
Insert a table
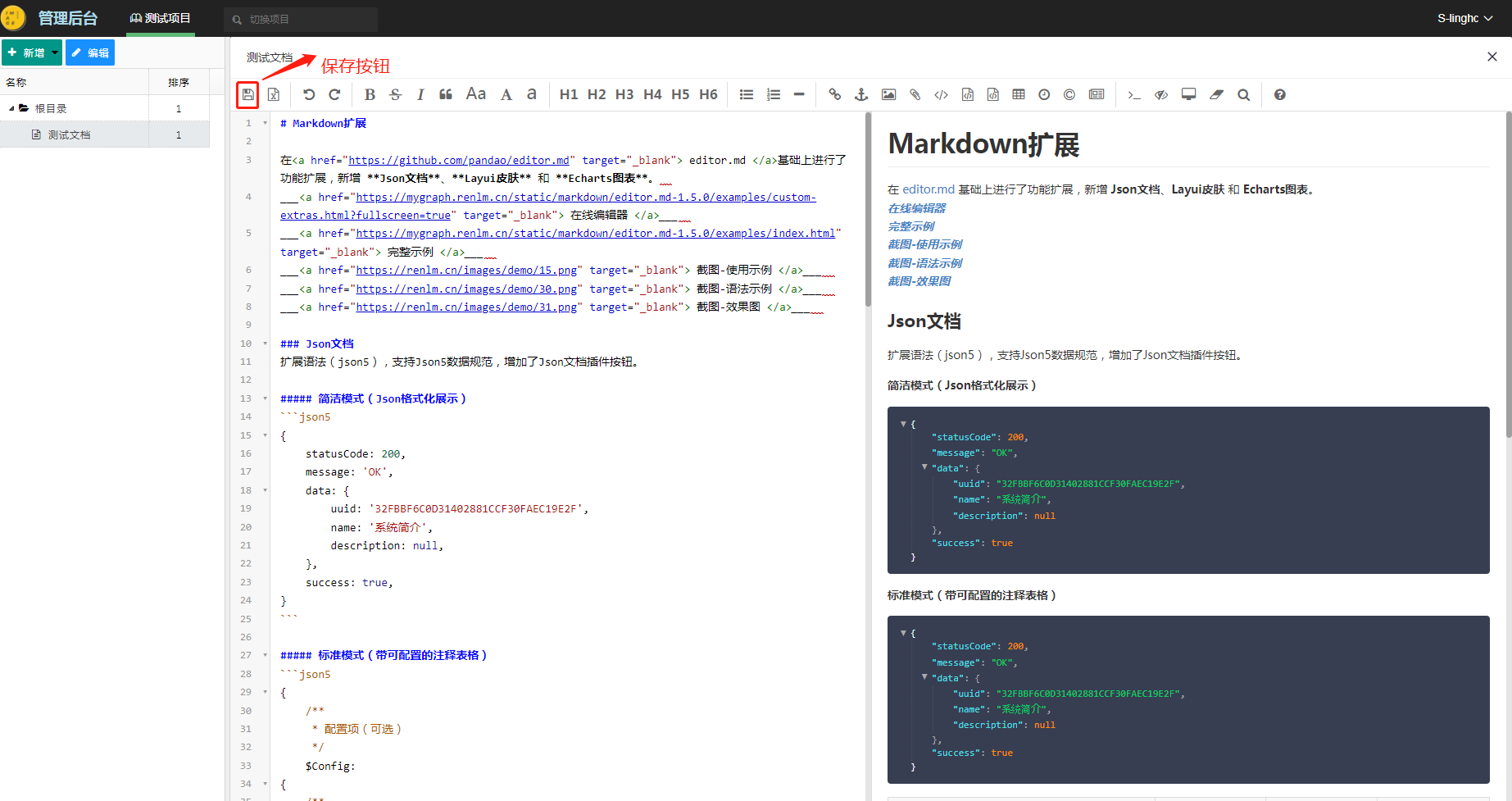tap(1019, 94)
